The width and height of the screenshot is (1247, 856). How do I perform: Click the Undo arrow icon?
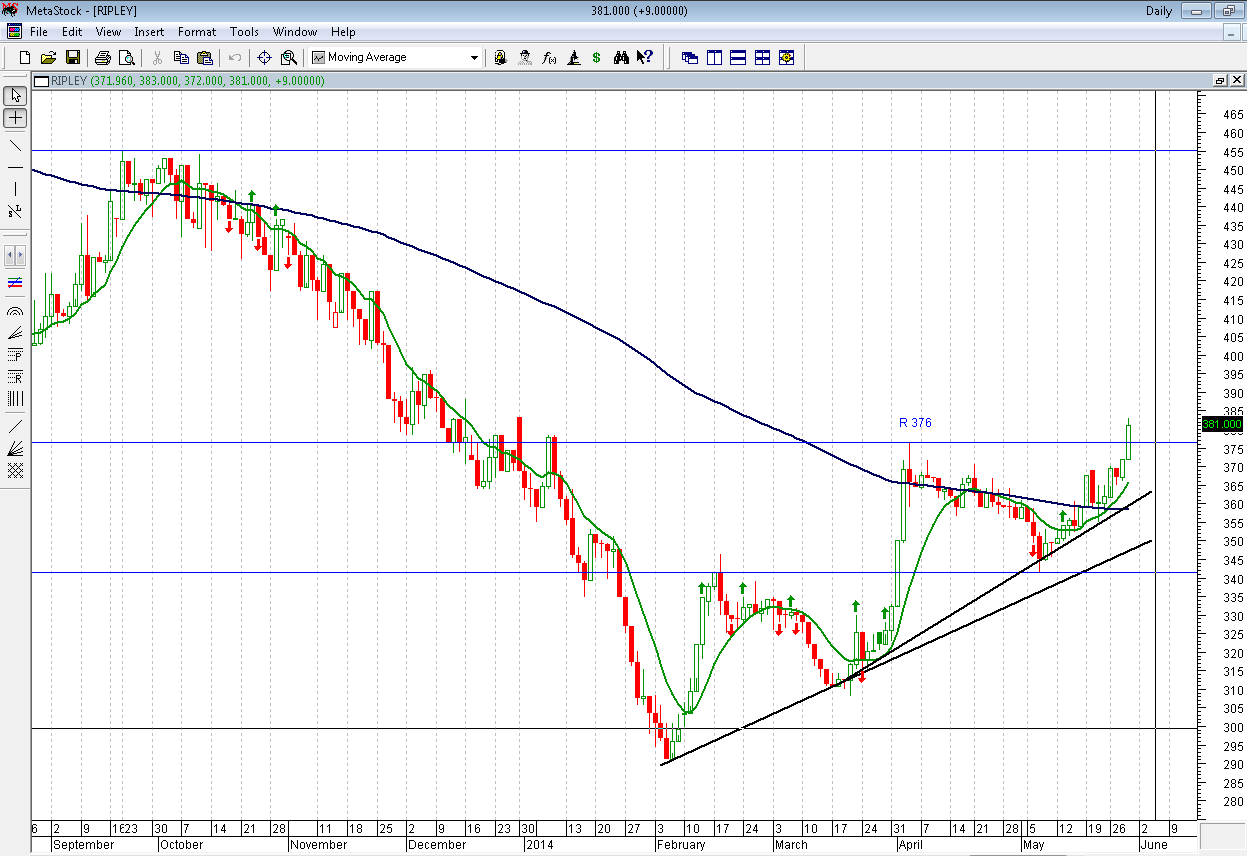(x=235, y=58)
